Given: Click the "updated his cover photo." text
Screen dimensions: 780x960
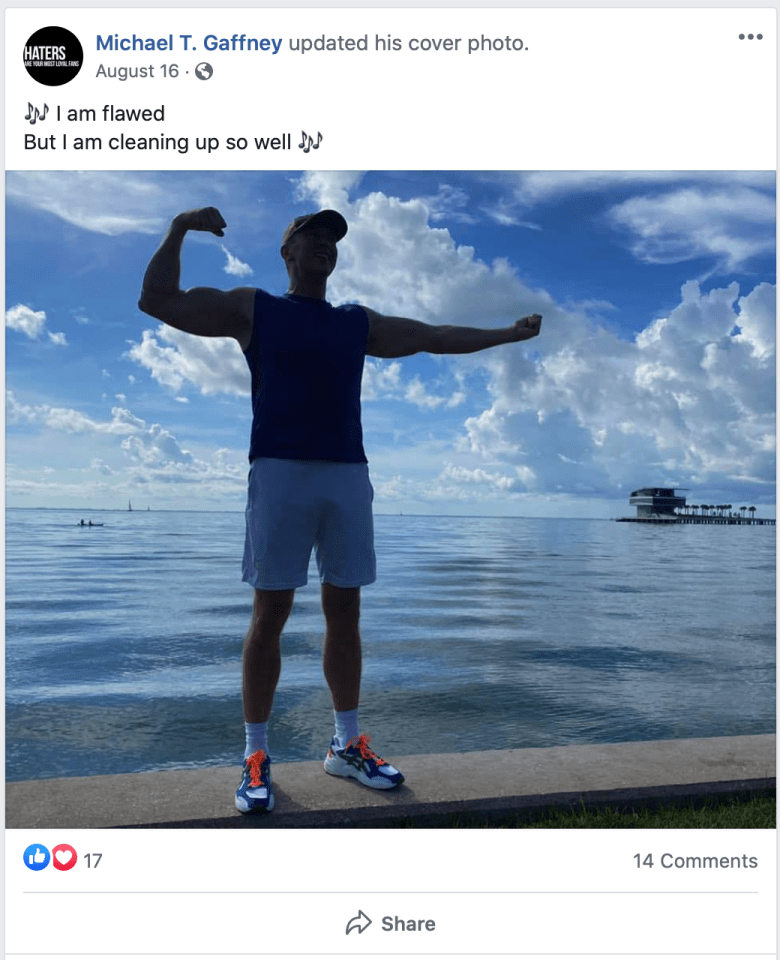Looking at the screenshot, I should point(408,43).
